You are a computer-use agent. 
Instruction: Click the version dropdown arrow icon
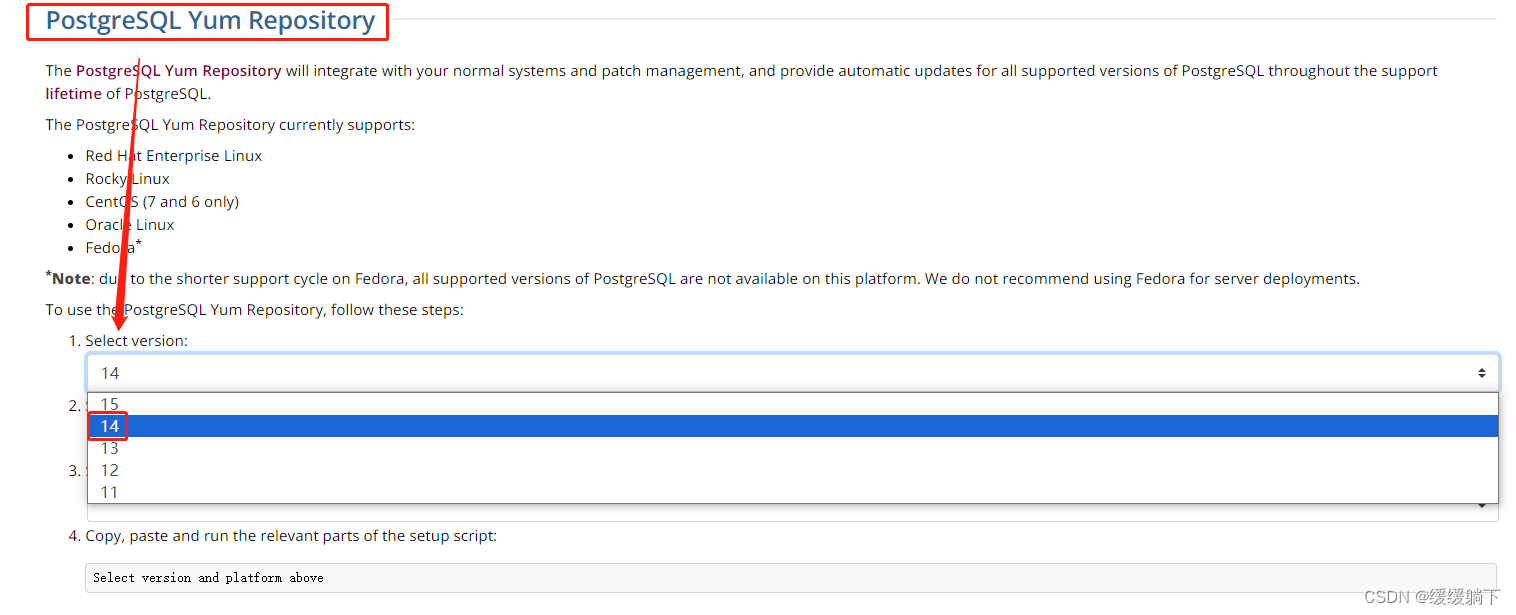[1481, 373]
